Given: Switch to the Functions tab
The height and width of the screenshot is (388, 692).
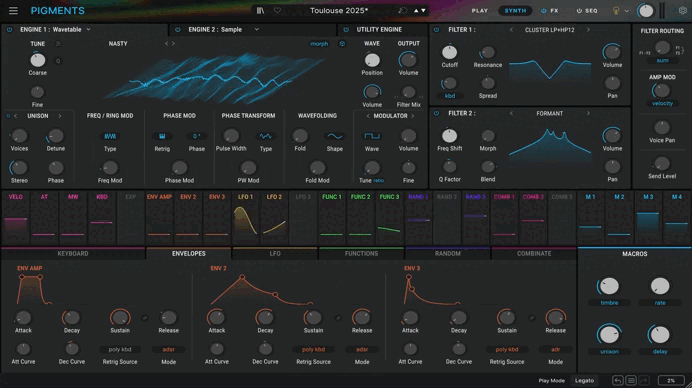Looking at the screenshot, I should click(x=361, y=254).
